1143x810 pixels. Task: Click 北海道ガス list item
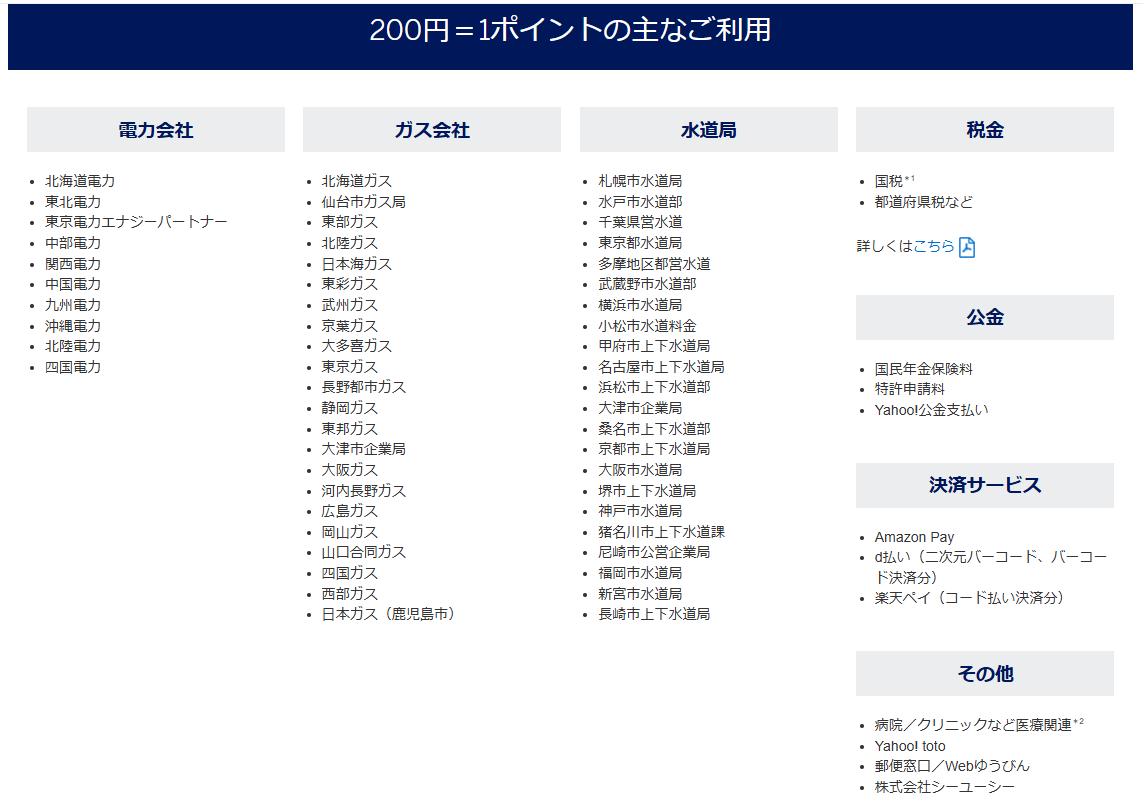pyautogui.click(x=356, y=181)
